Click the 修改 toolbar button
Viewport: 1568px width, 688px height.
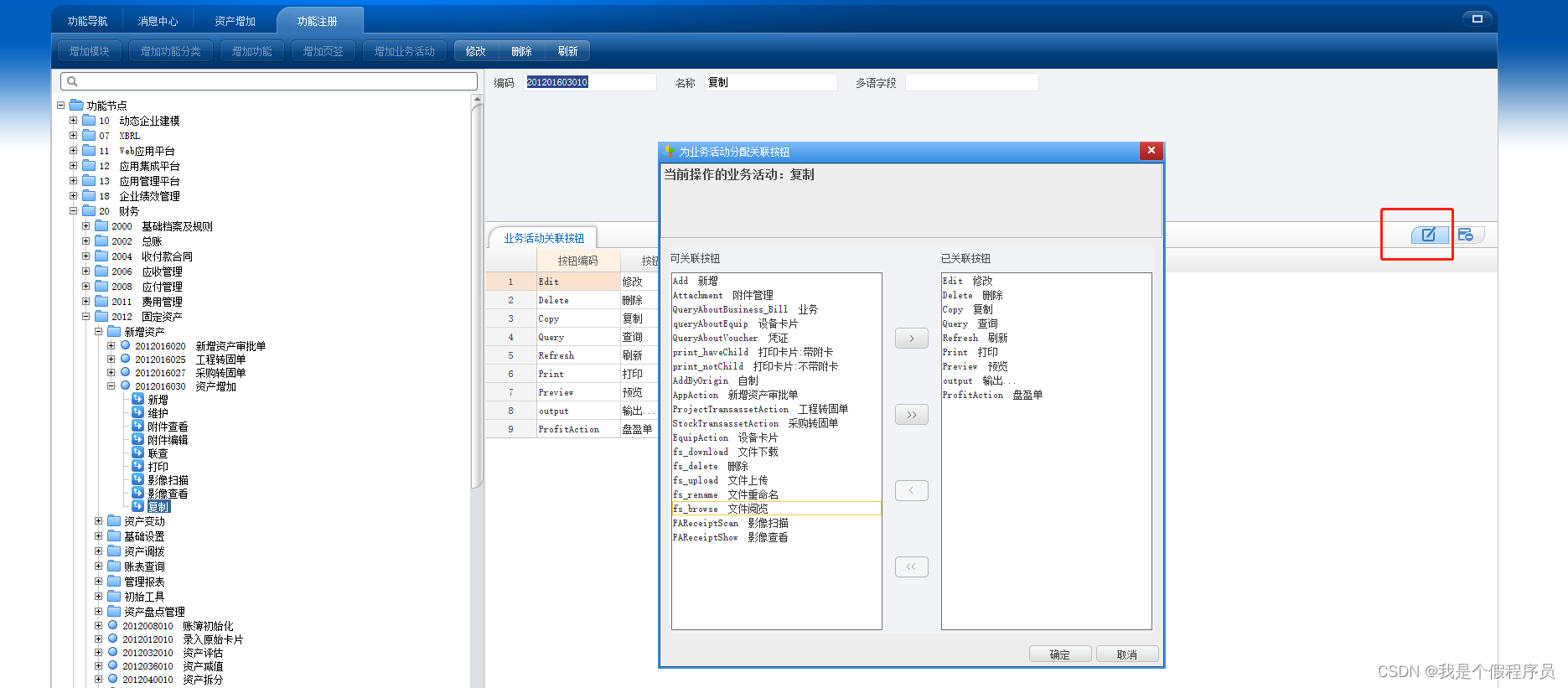click(x=476, y=51)
